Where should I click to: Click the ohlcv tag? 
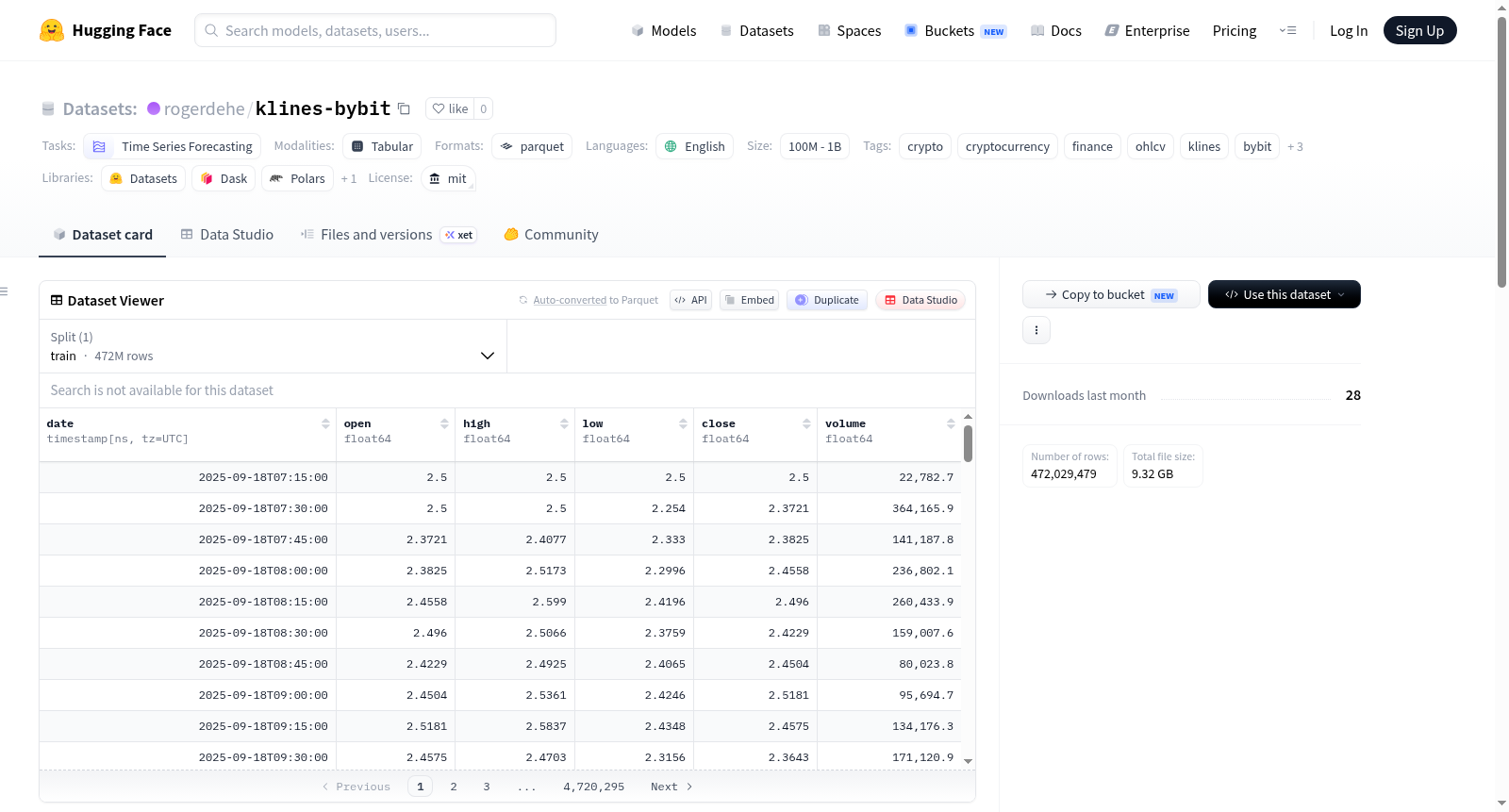coord(1151,146)
